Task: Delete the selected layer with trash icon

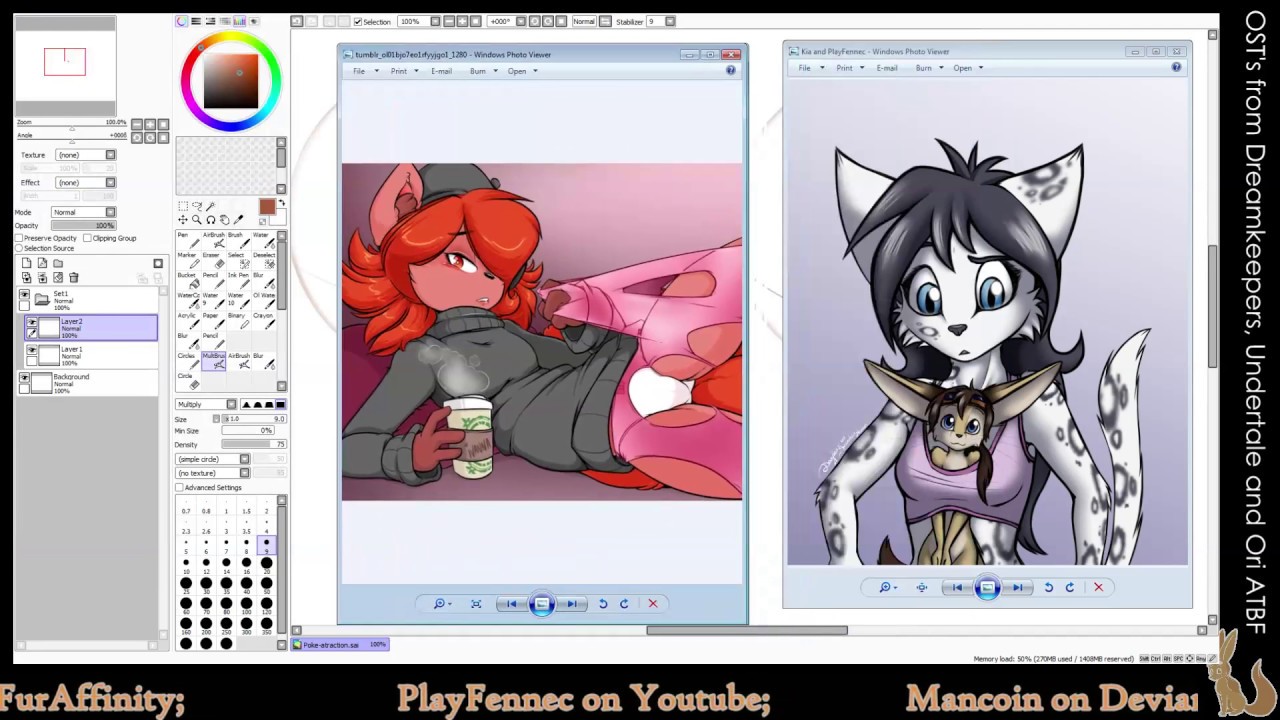Action: pos(74,277)
